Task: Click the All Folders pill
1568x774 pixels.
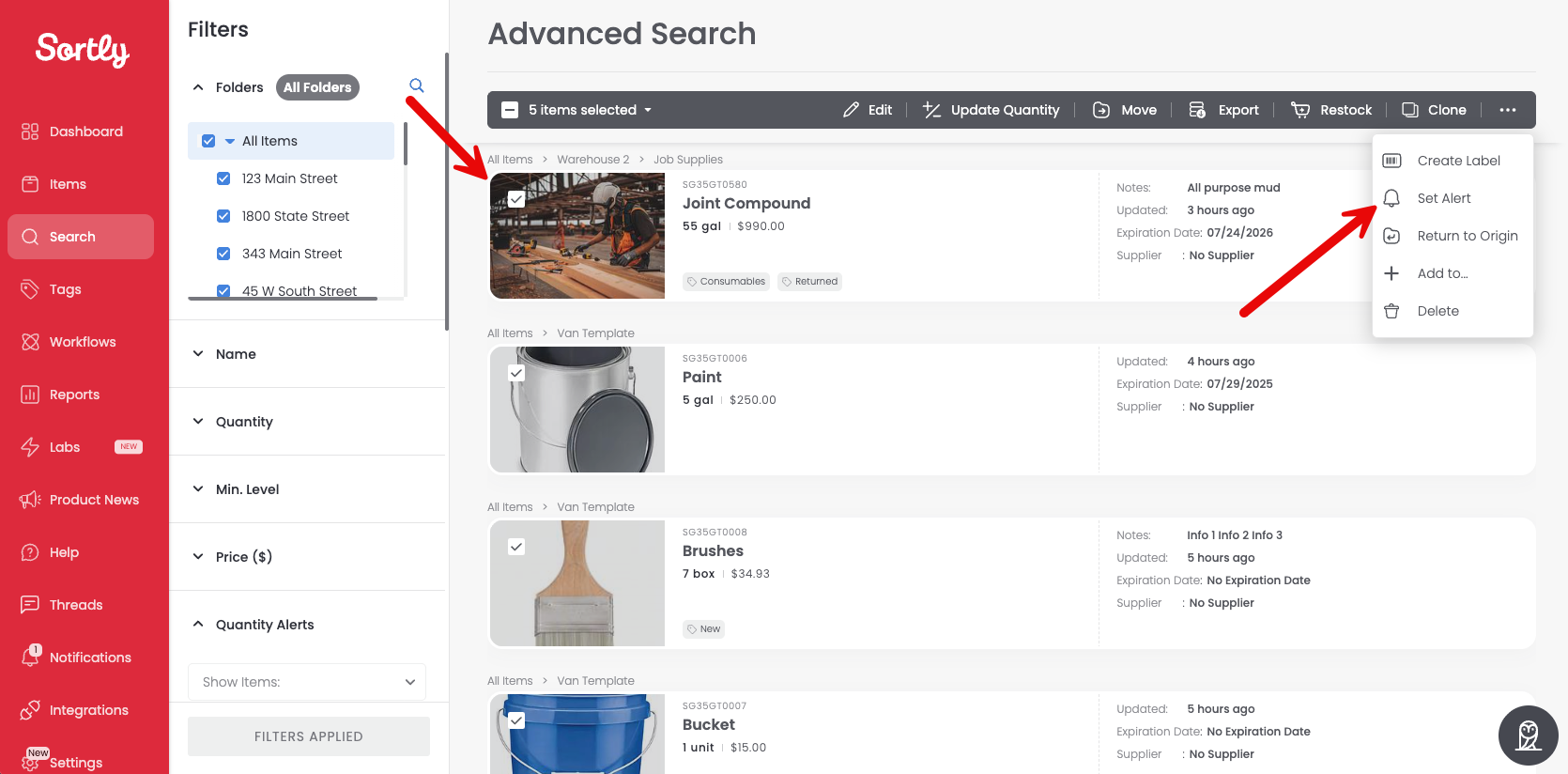Action: point(317,87)
